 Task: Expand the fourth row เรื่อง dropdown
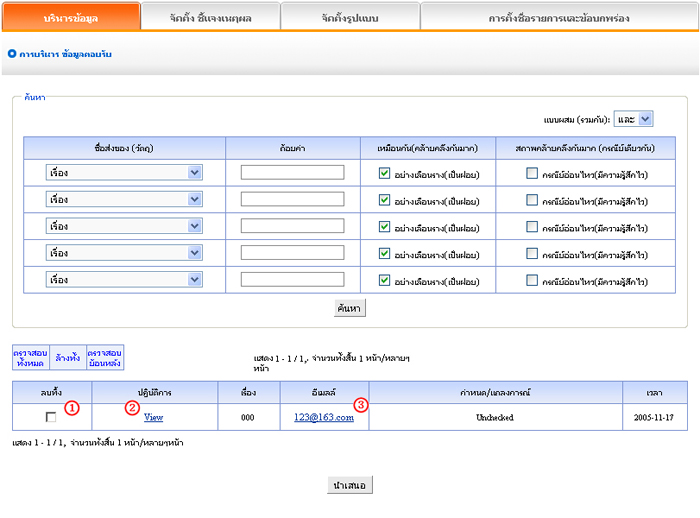(124, 253)
